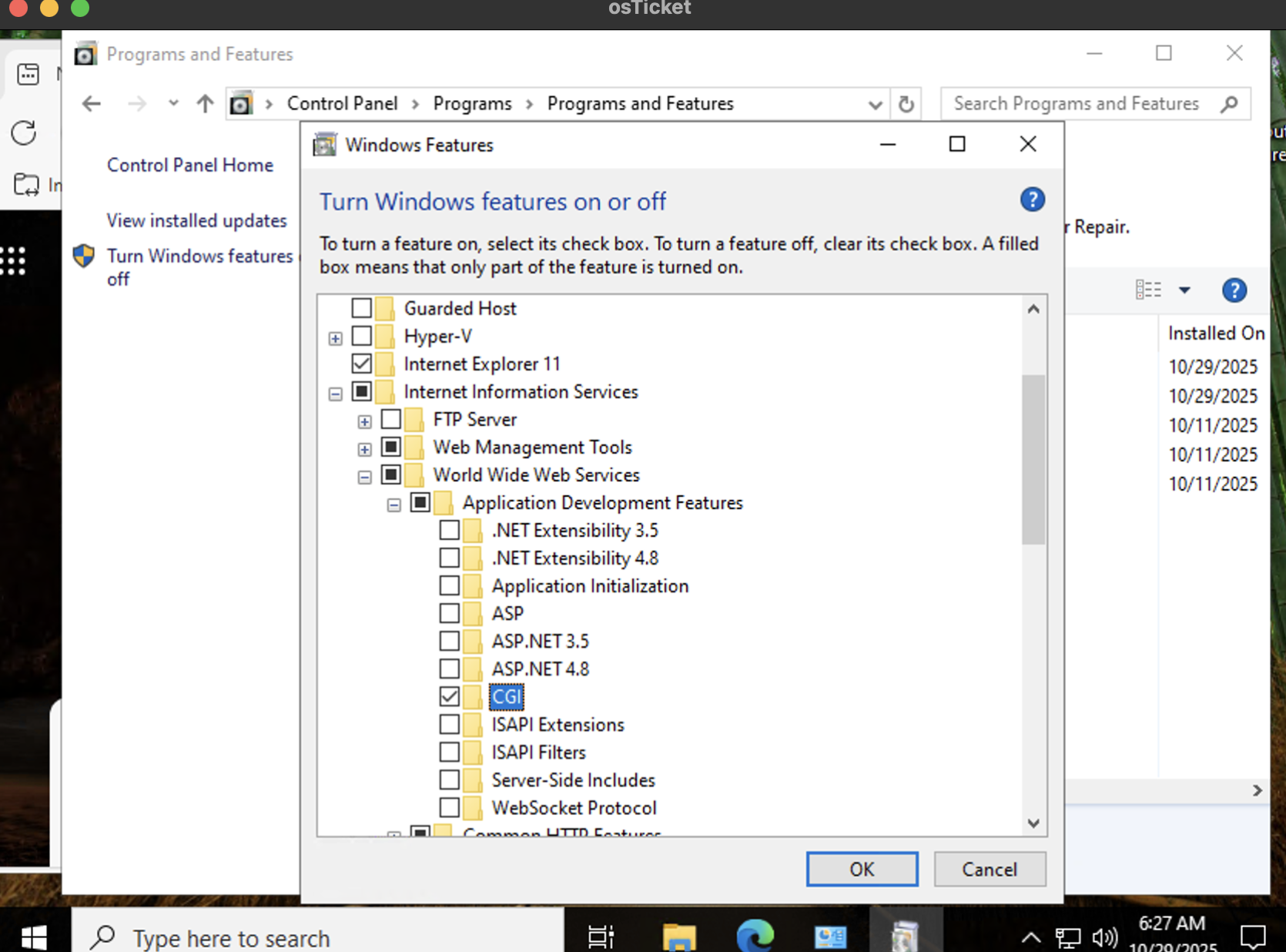Click the Back arrow in Programs and Features
Viewport: 1286px width, 952px height.
click(x=92, y=103)
